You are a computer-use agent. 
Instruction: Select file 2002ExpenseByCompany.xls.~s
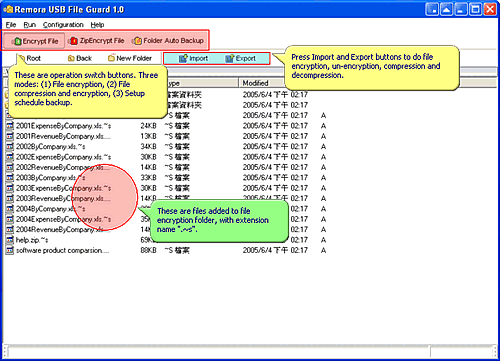pyautogui.click(x=63, y=157)
